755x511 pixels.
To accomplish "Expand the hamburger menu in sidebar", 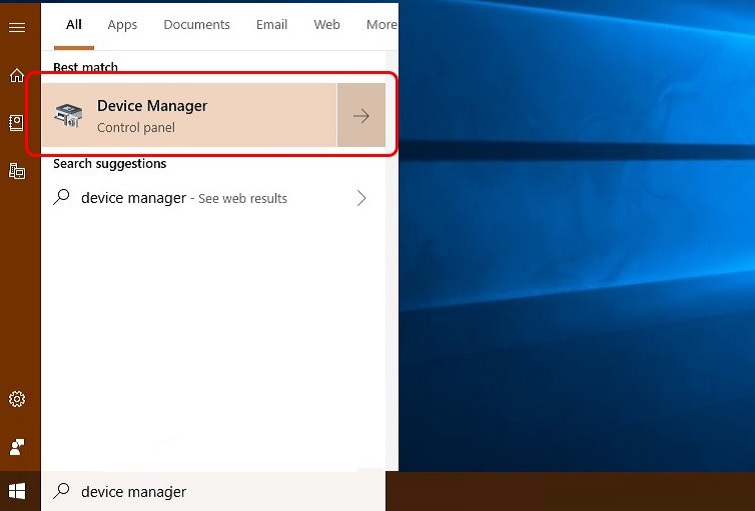I will [17, 27].
